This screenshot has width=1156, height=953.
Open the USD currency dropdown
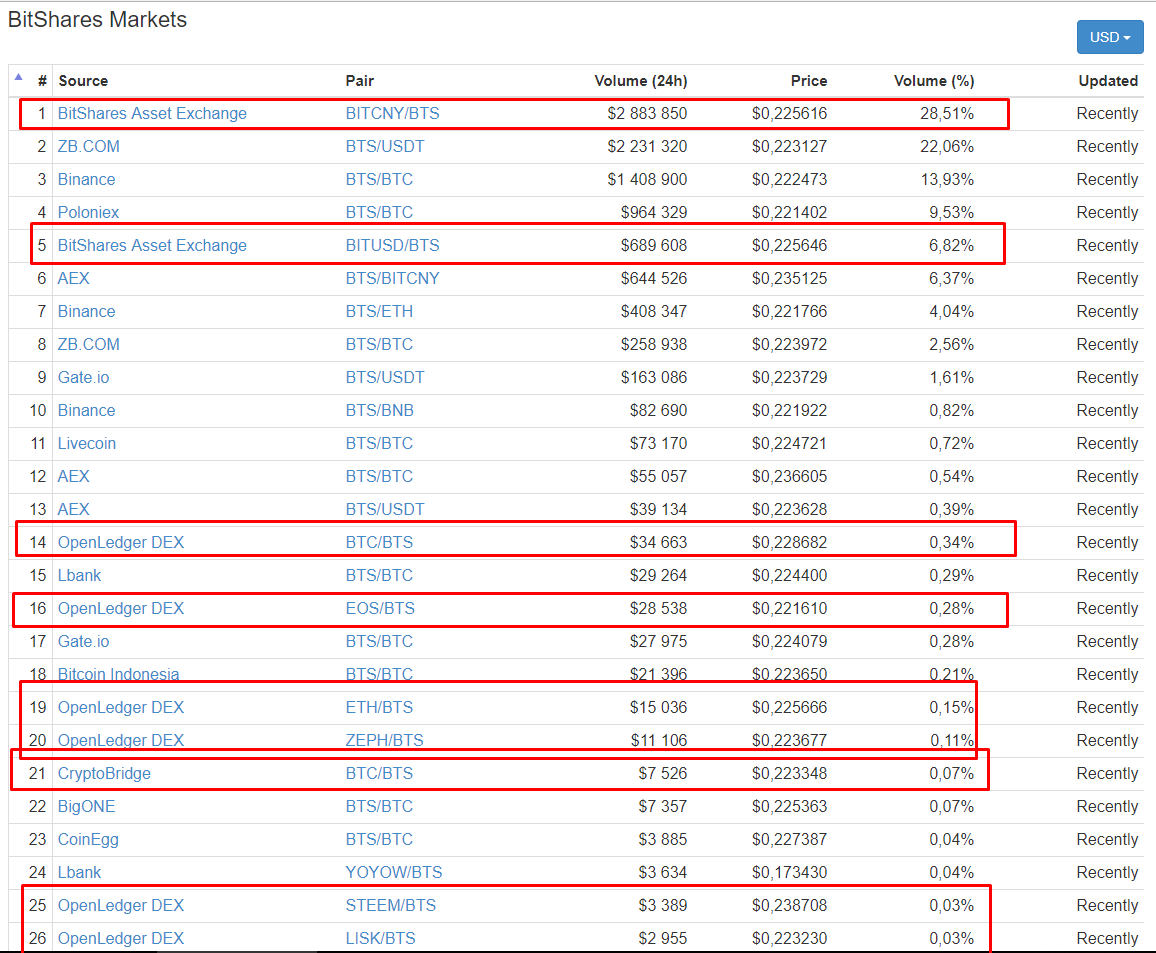pyautogui.click(x=1109, y=37)
